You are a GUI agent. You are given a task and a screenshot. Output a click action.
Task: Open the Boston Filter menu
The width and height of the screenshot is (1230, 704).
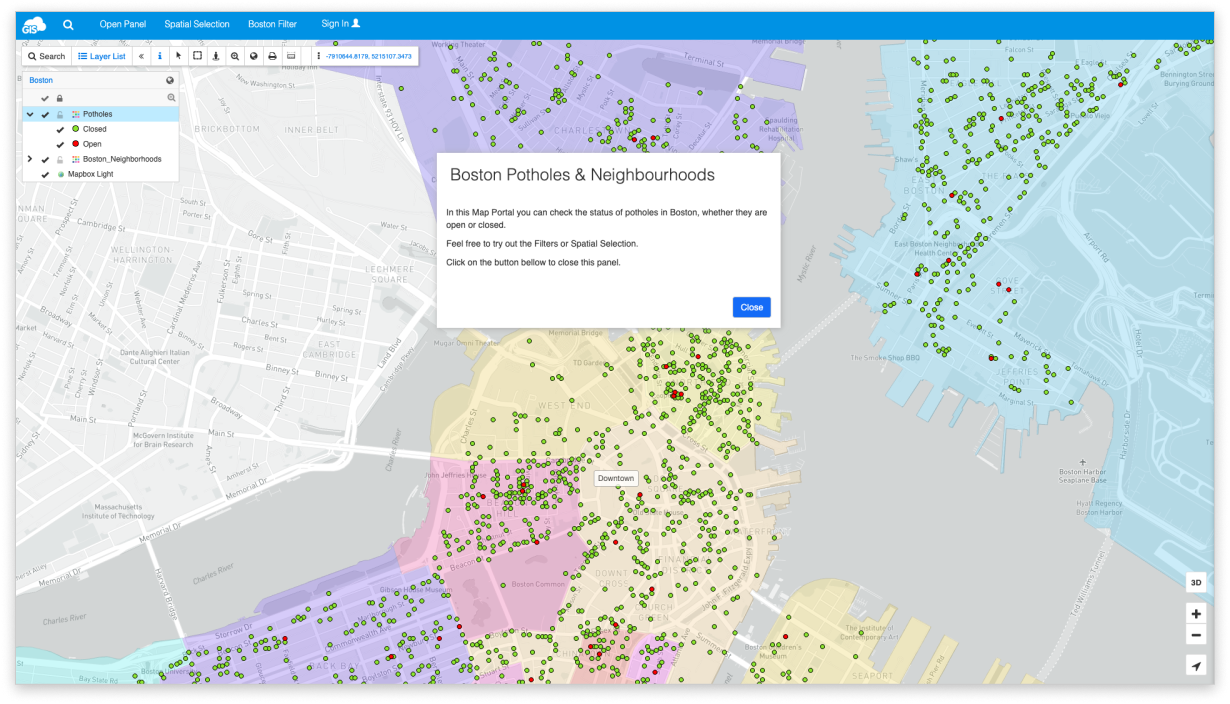pos(272,23)
